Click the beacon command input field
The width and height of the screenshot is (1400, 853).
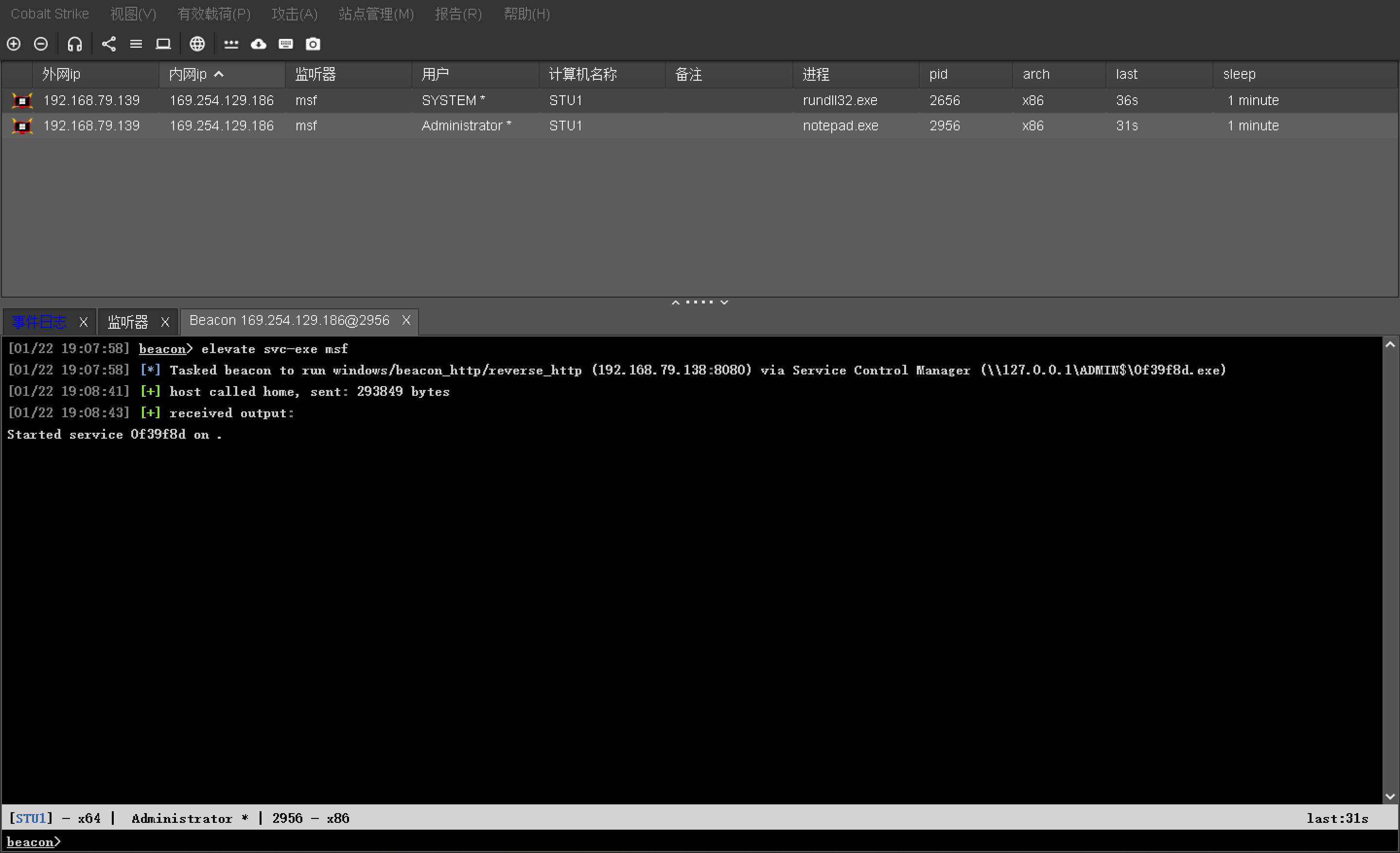(x=682, y=842)
